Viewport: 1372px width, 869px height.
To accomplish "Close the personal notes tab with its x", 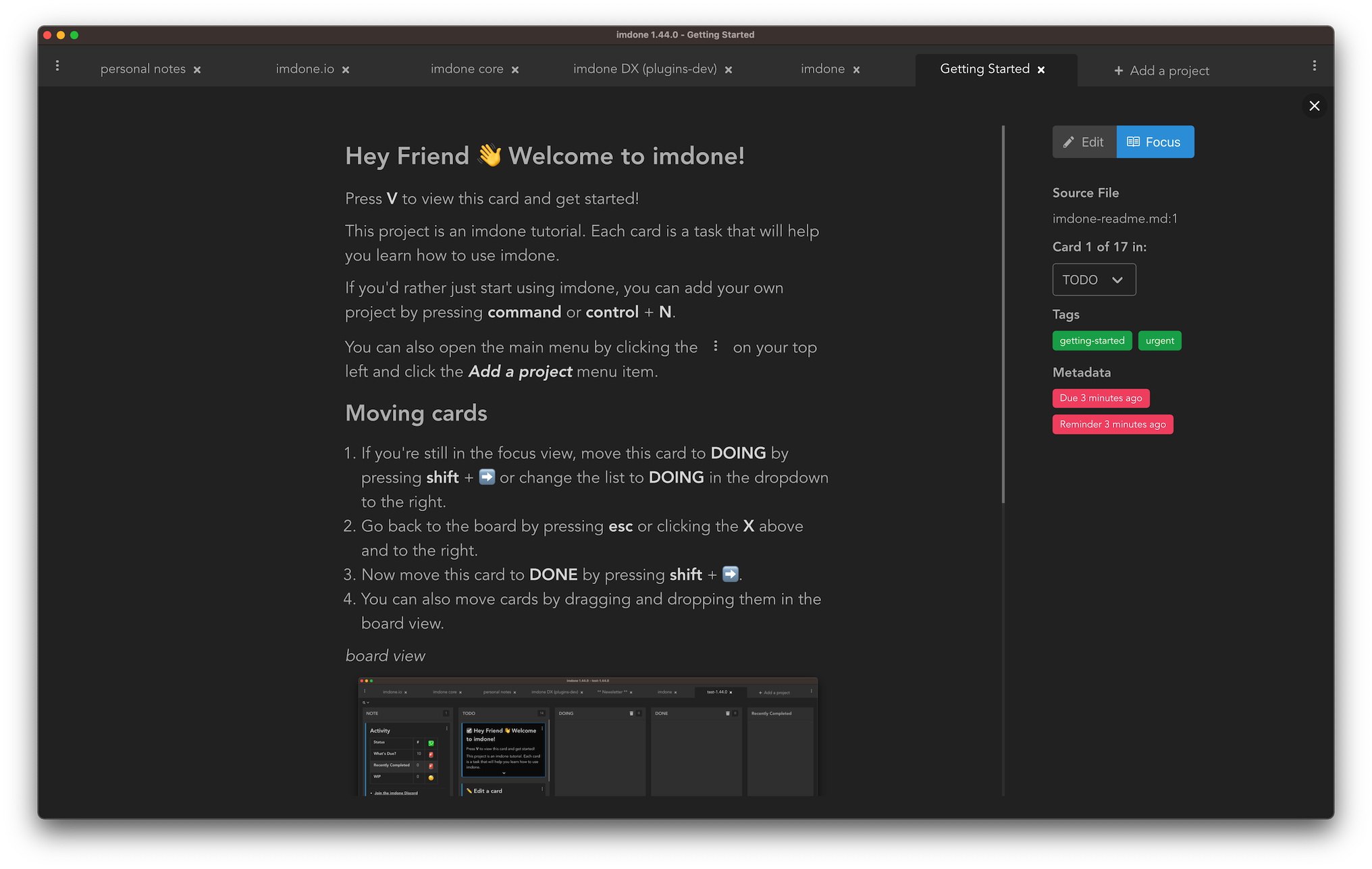I will [x=197, y=70].
